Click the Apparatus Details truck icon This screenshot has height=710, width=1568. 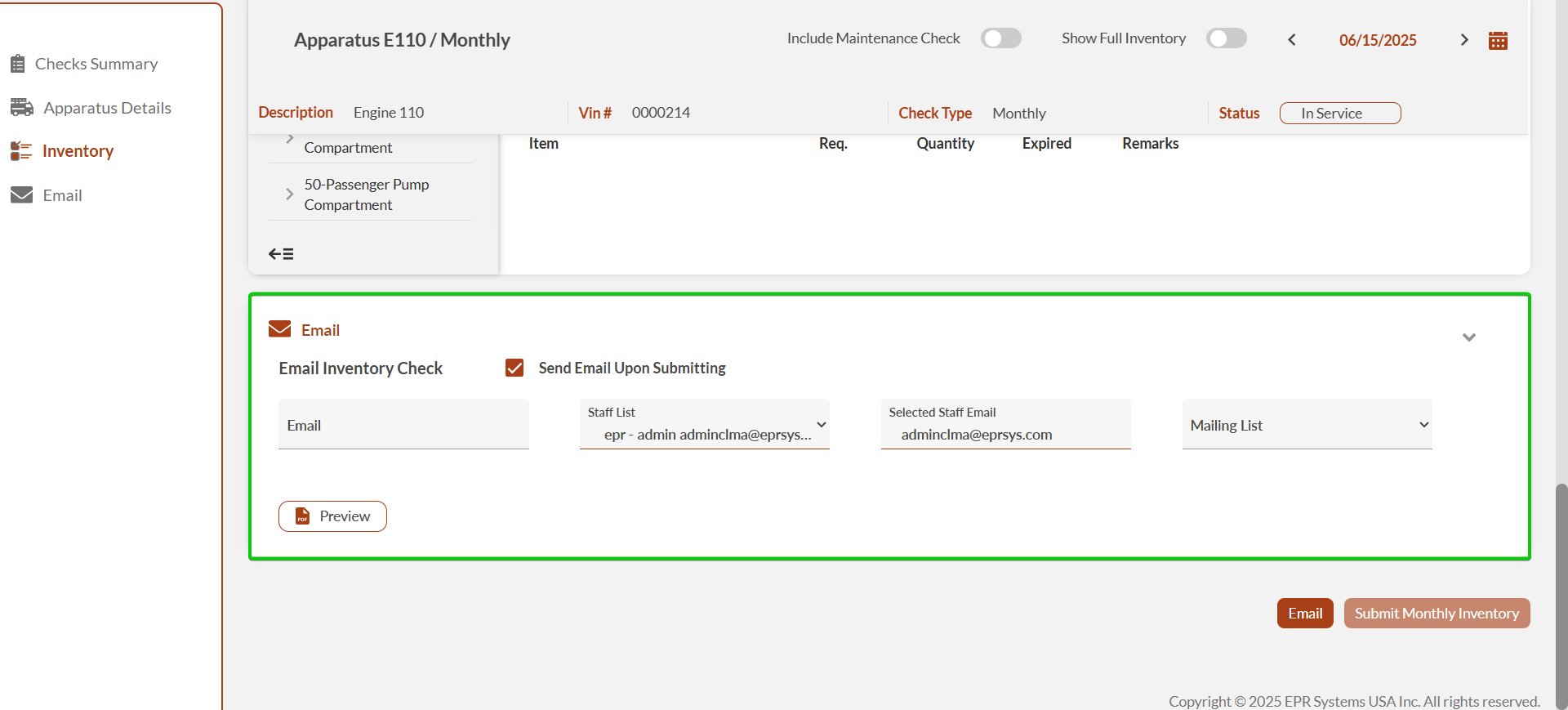pyautogui.click(x=21, y=108)
